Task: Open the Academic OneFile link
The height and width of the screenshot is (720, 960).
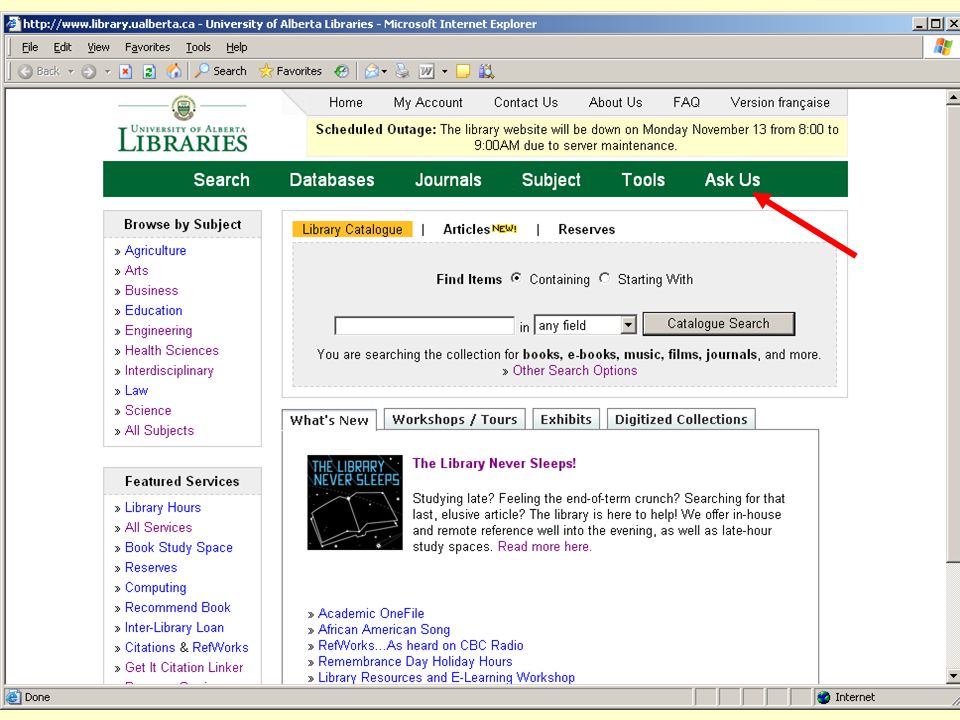Action: (371, 613)
